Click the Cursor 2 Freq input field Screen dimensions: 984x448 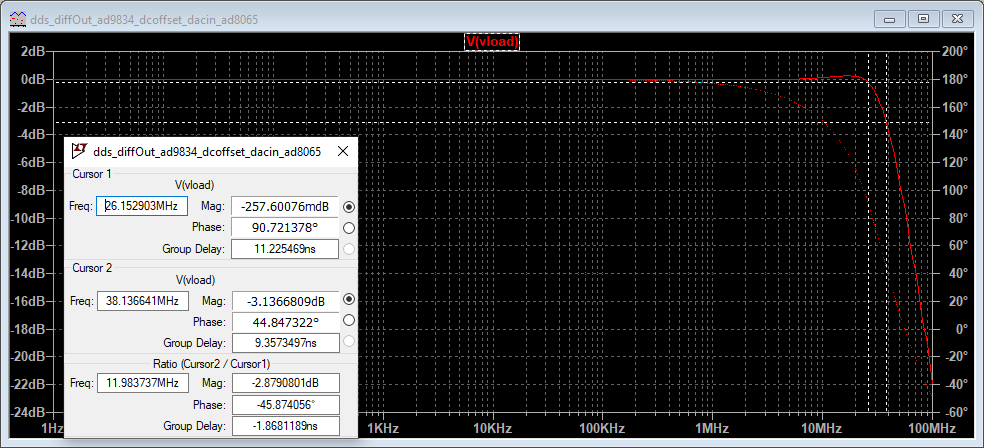(x=141, y=300)
